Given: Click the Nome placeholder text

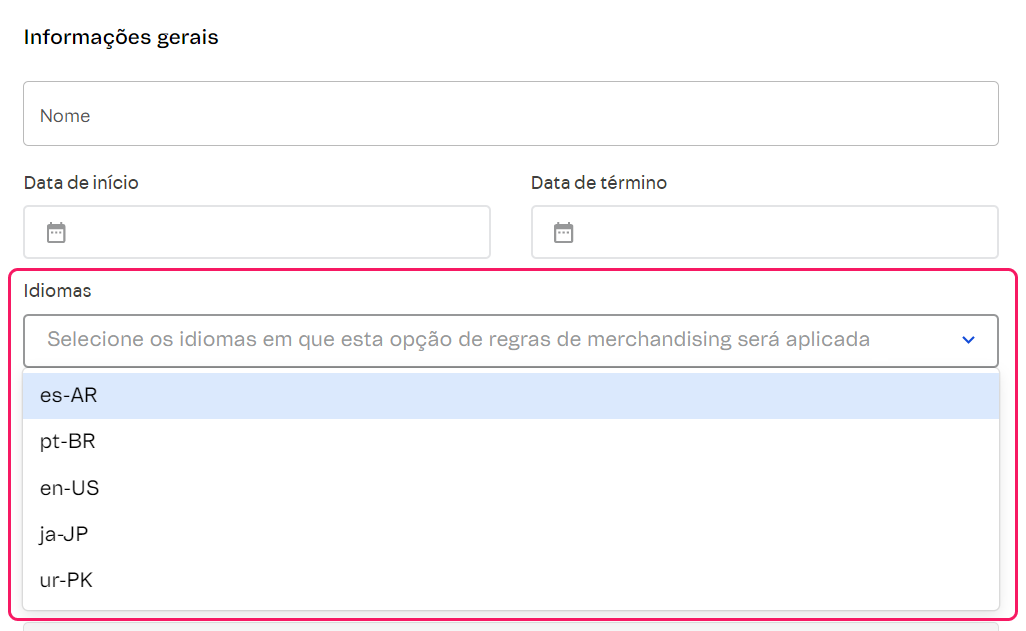Looking at the screenshot, I should click(x=65, y=116).
